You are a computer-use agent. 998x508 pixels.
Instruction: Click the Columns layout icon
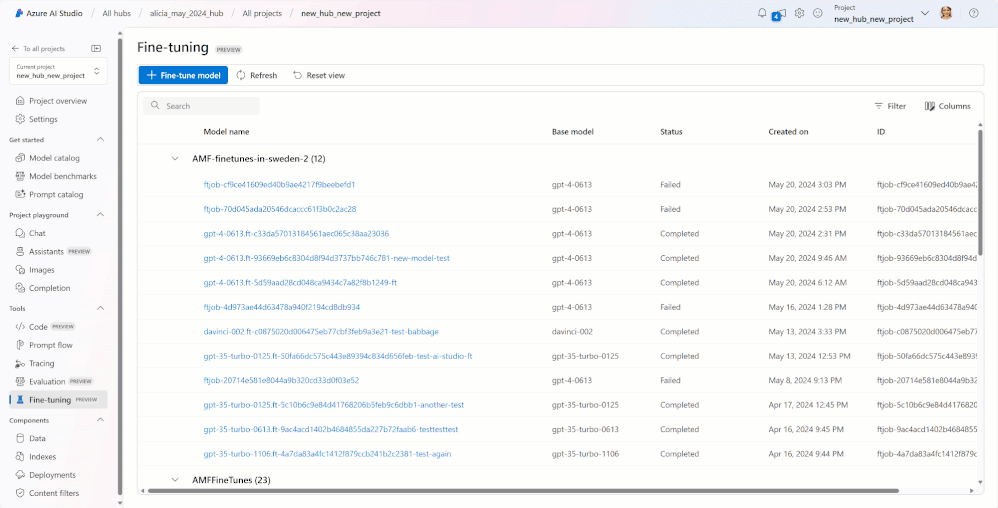[929, 106]
